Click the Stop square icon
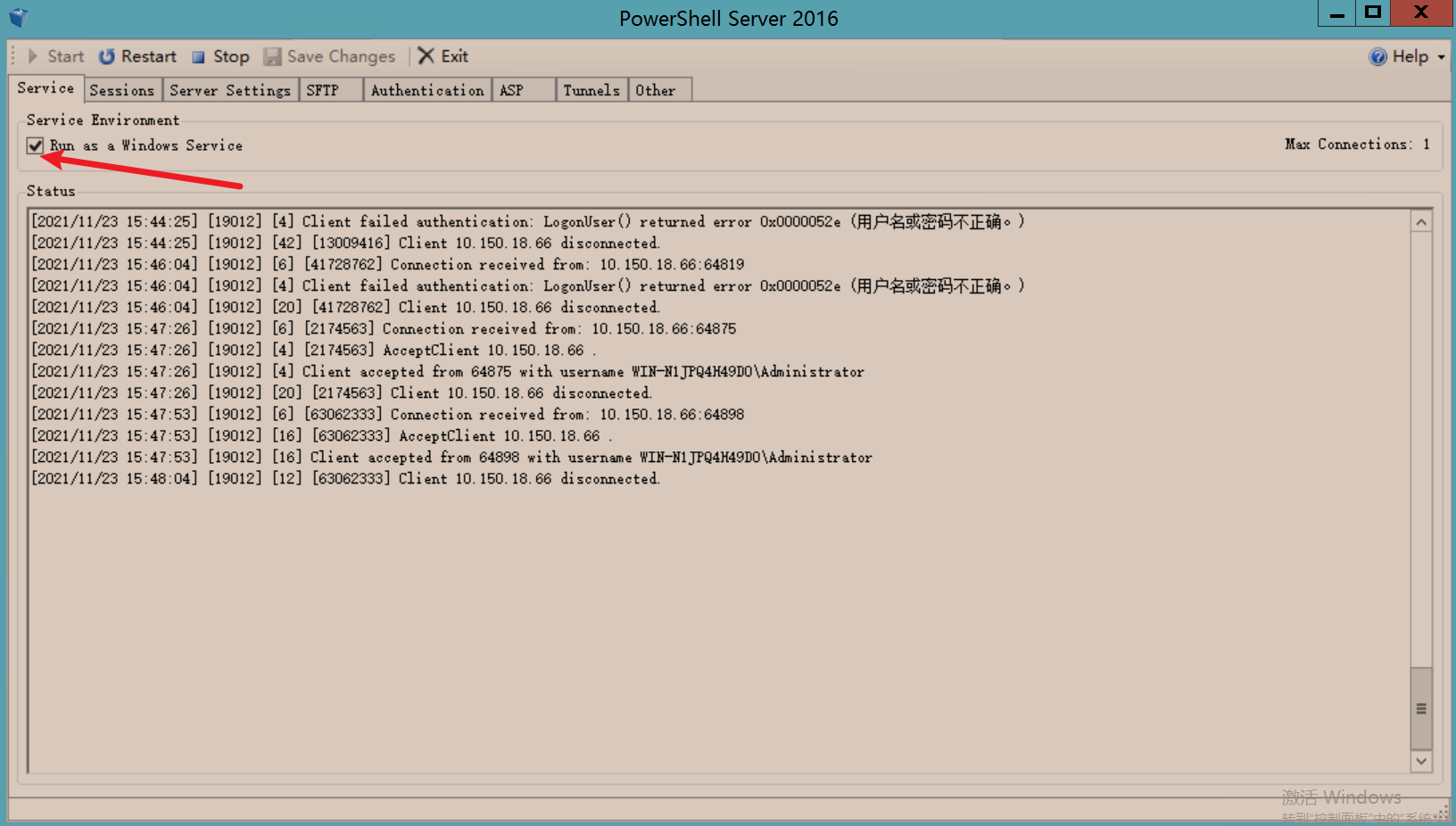 tap(198, 57)
